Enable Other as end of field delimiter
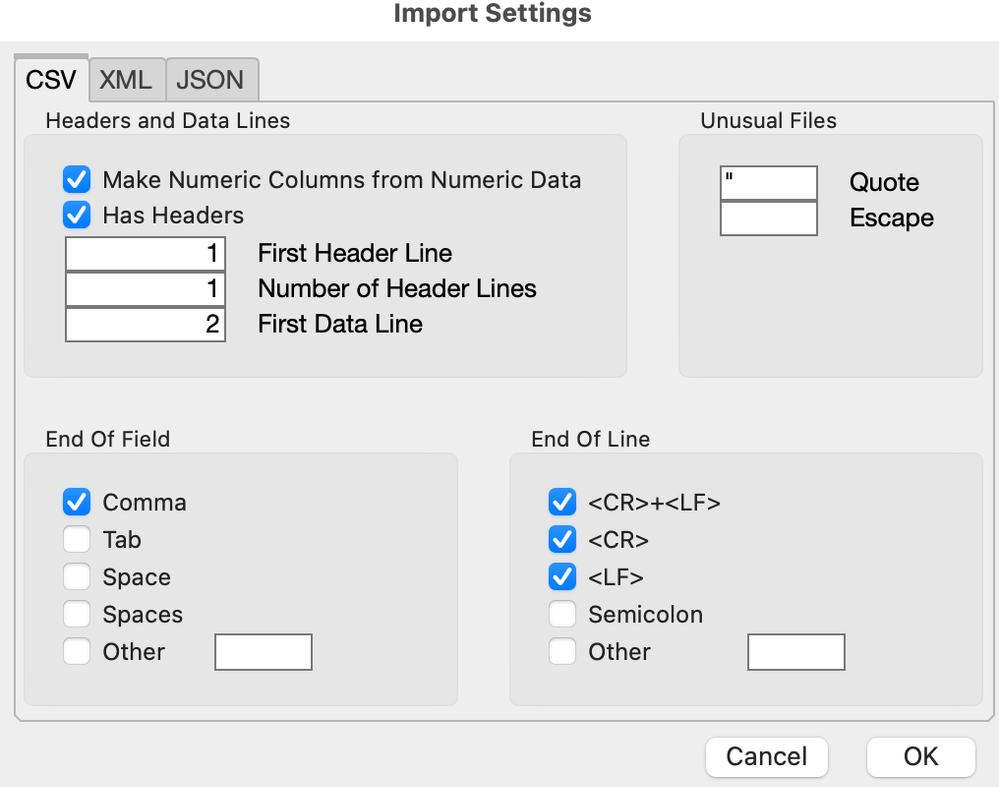The height and width of the screenshot is (787, 999). click(x=77, y=651)
